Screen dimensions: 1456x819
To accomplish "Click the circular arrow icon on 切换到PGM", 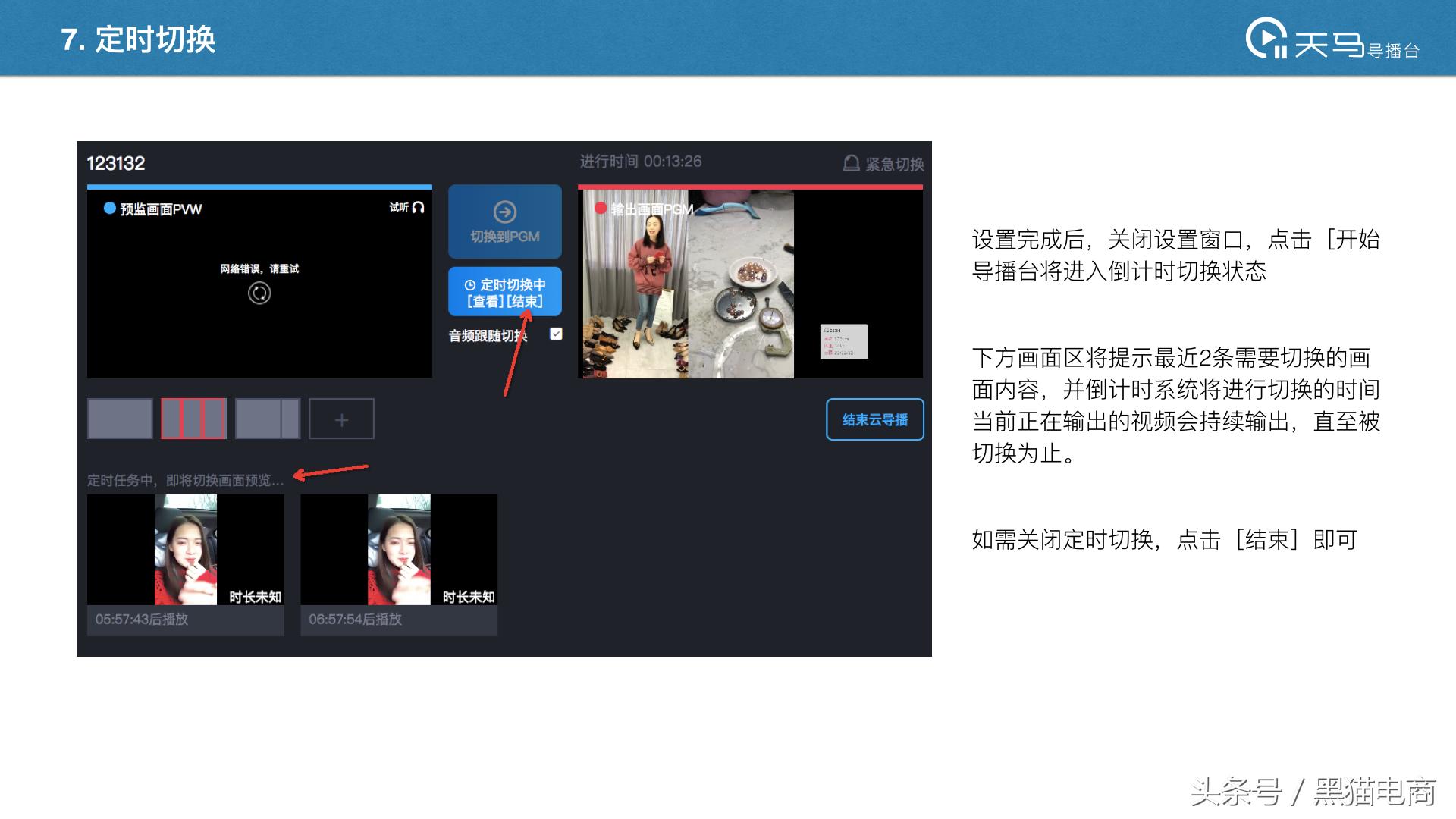I will point(504,211).
